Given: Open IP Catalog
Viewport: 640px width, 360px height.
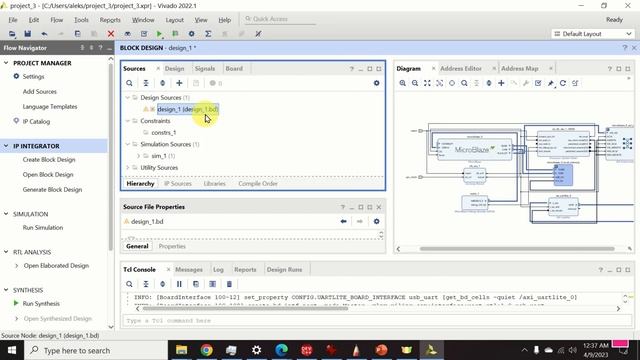Looking at the screenshot, I should (x=36, y=122).
